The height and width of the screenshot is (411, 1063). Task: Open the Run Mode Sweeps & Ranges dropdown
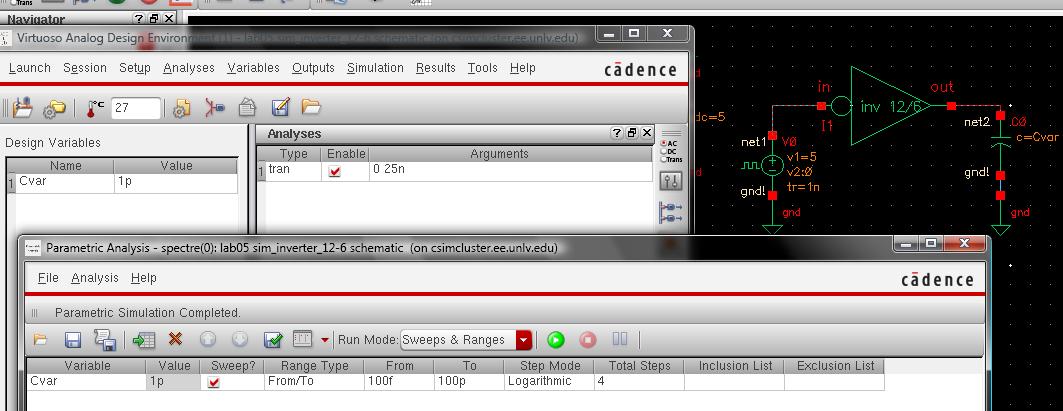(x=466, y=340)
